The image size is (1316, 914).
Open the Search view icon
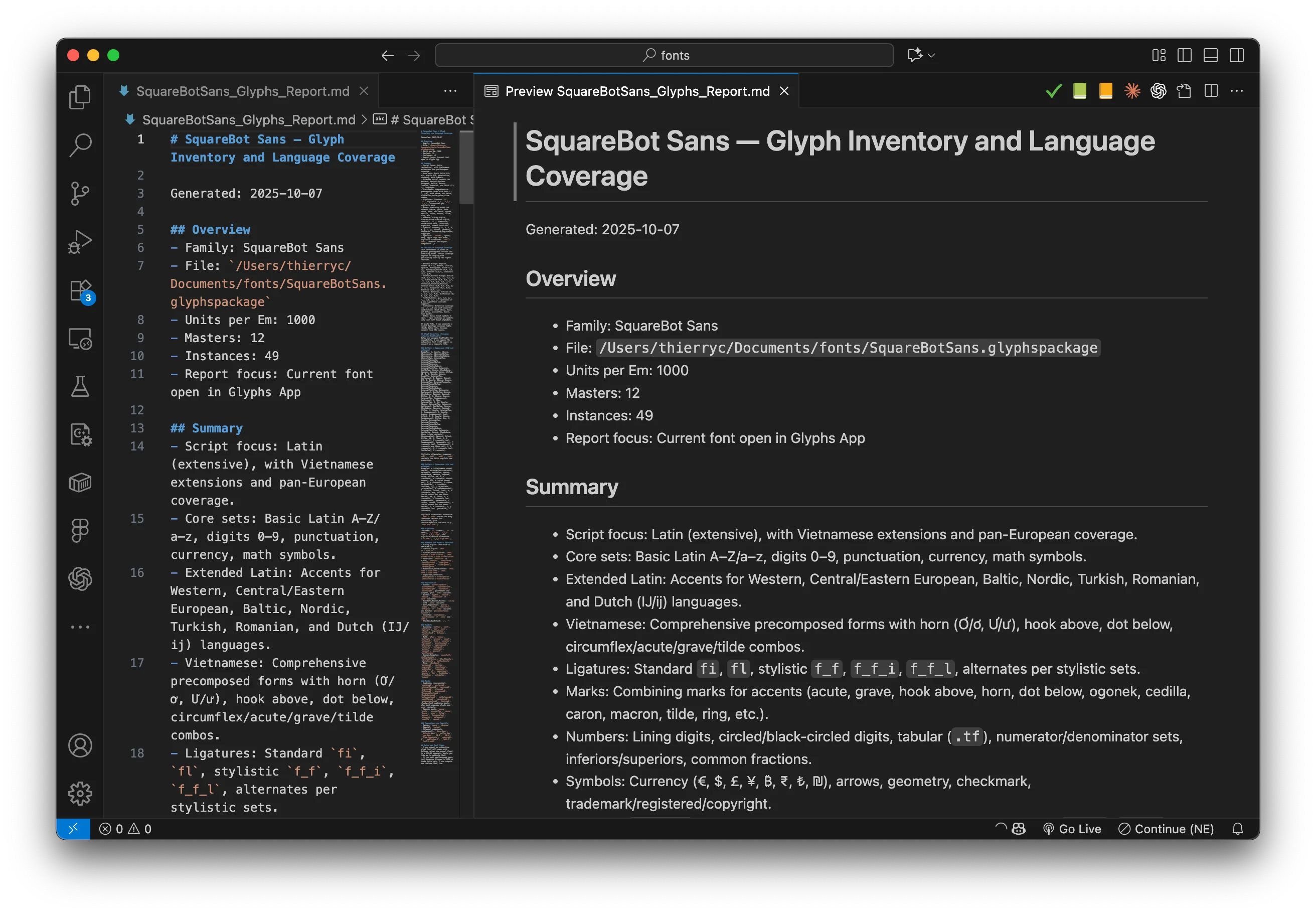[80, 145]
